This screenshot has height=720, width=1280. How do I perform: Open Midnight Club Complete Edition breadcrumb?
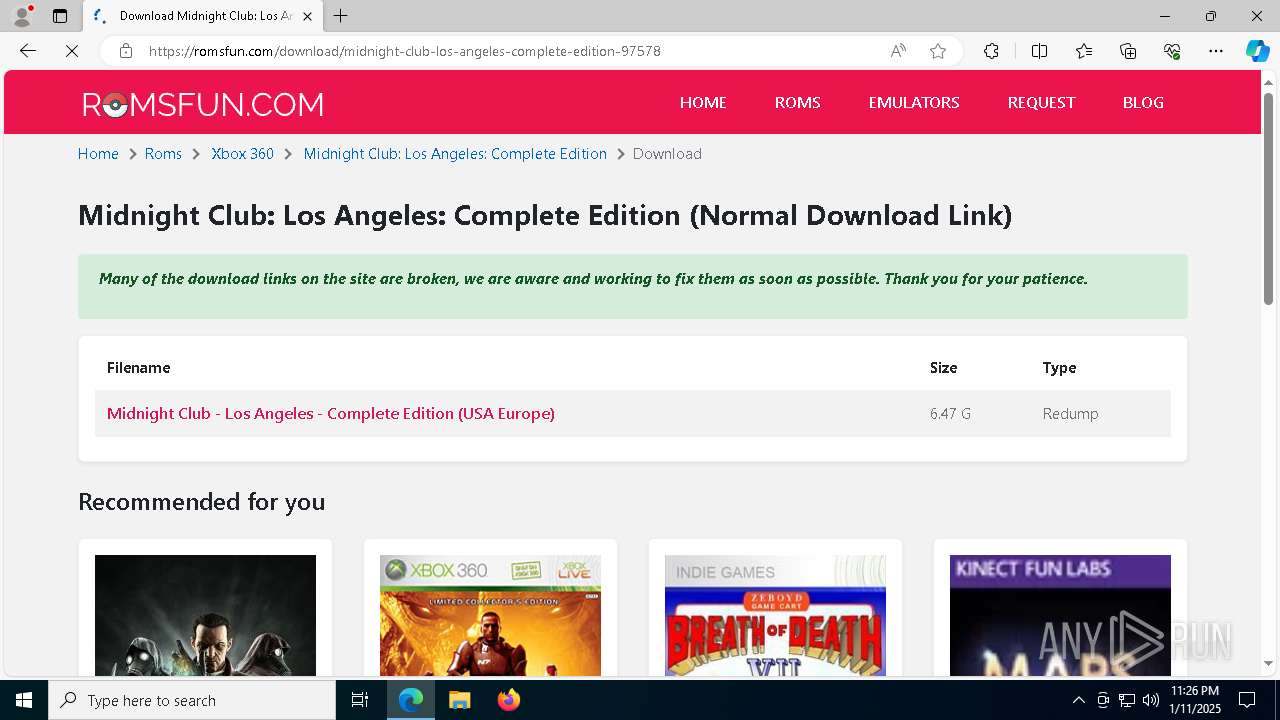pos(455,153)
